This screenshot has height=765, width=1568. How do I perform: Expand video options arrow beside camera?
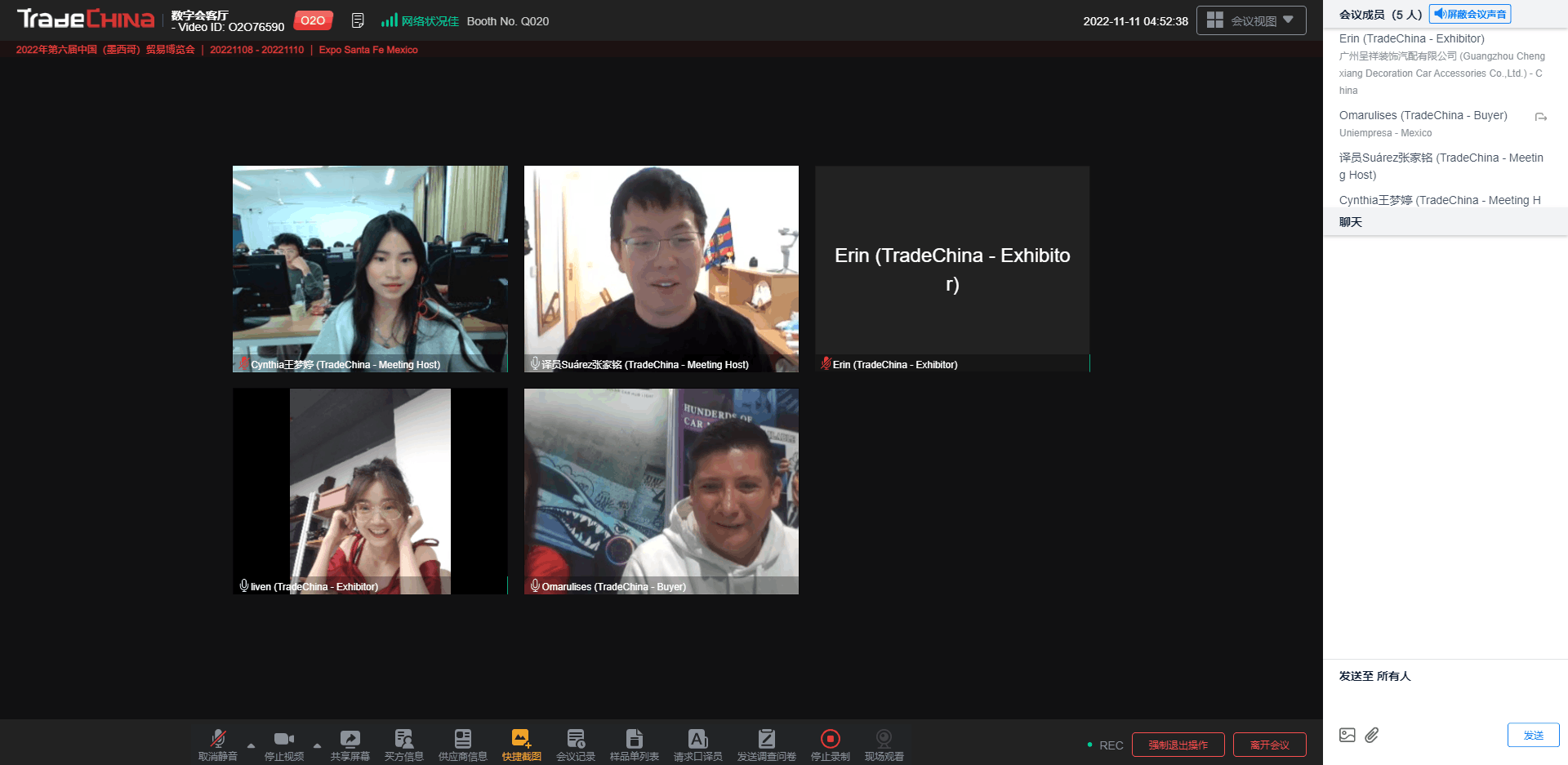317,745
